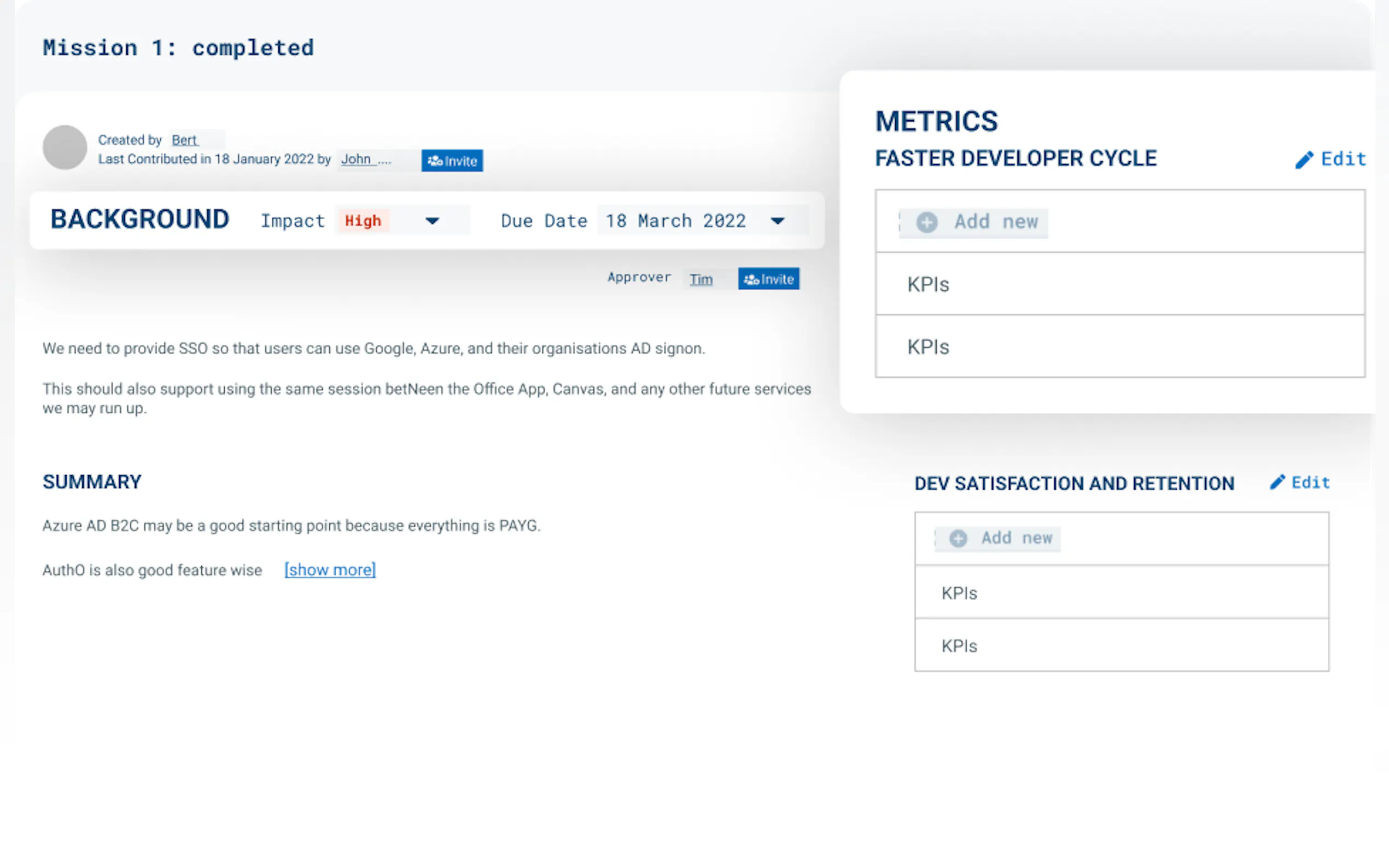Click pencil Edit icon for Dev Satisfaction section

click(x=1277, y=482)
